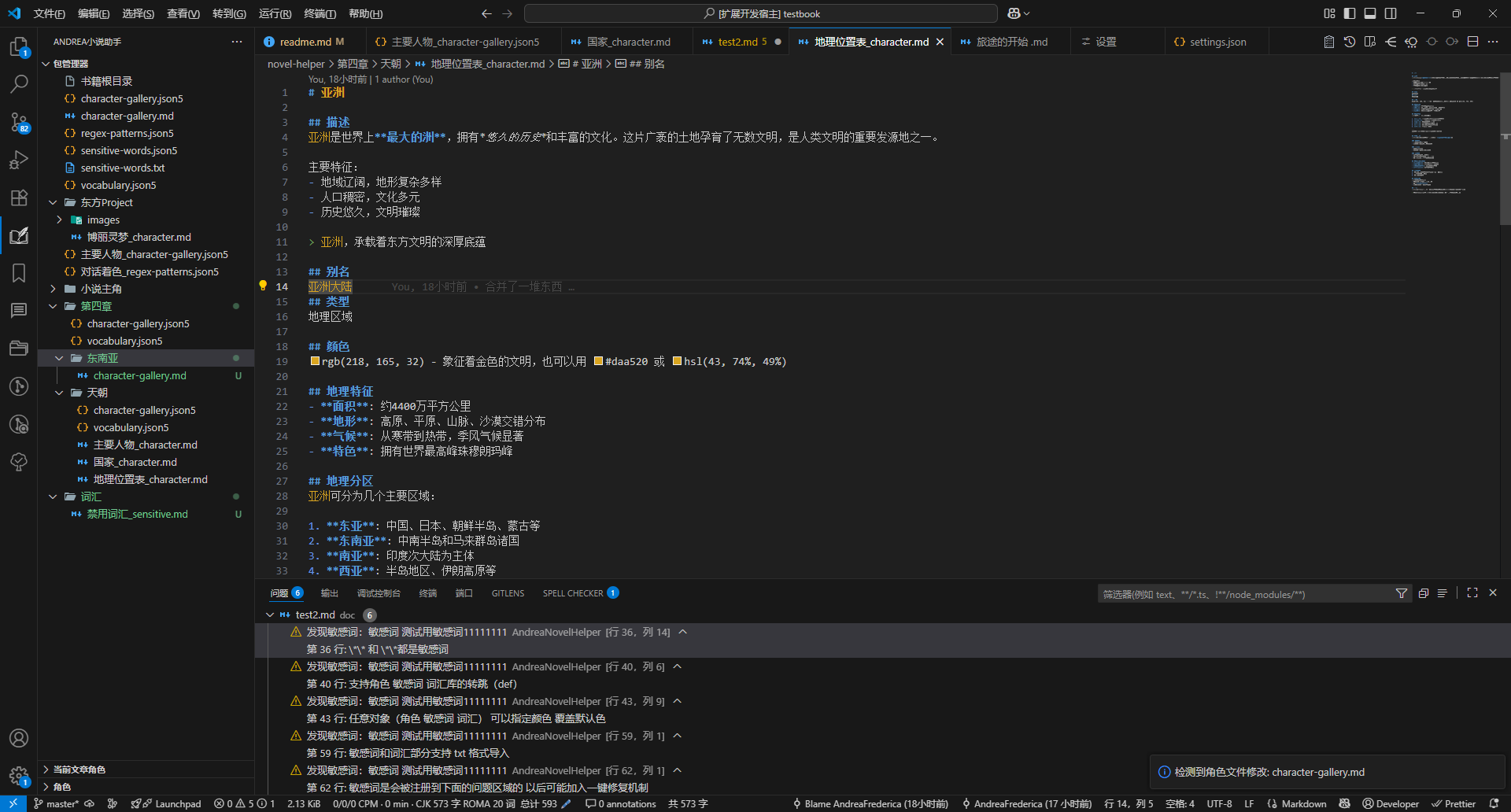The height and width of the screenshot is (812, 1511).
Task: Open editor More Actions ellipsis
Action: point(1493,42)
